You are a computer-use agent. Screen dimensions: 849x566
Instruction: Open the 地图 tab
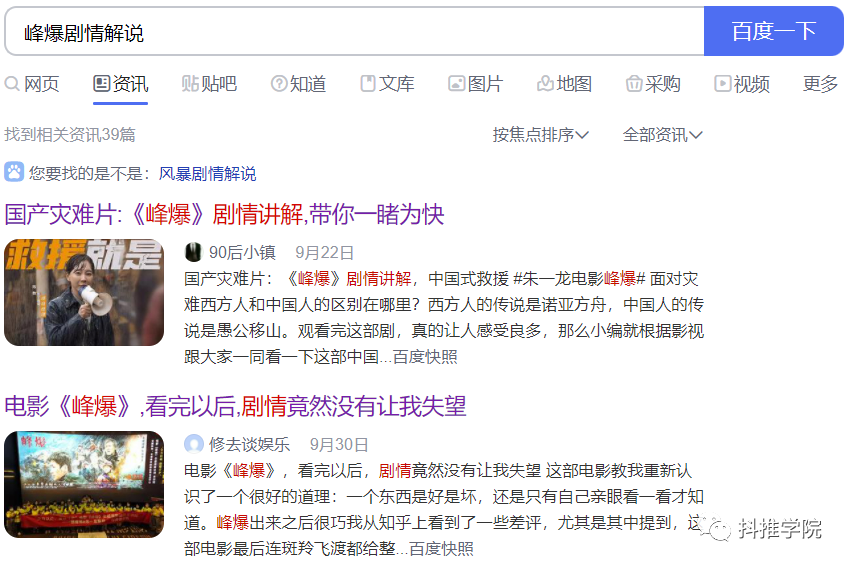pos(564,84)
